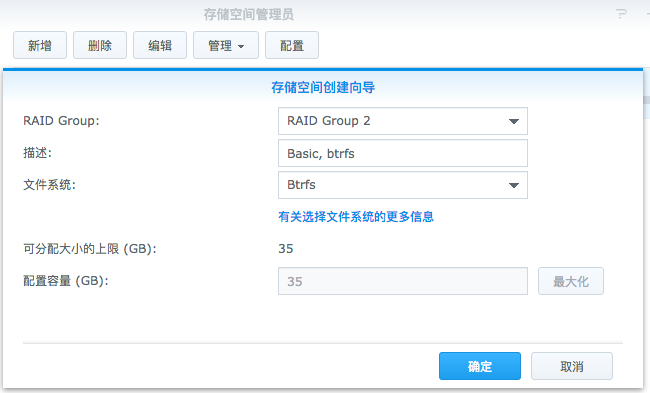Viewport: 650px width, 393px height.
Task: Click the 配置 toolbar button
Action: (x=292, y=45)
